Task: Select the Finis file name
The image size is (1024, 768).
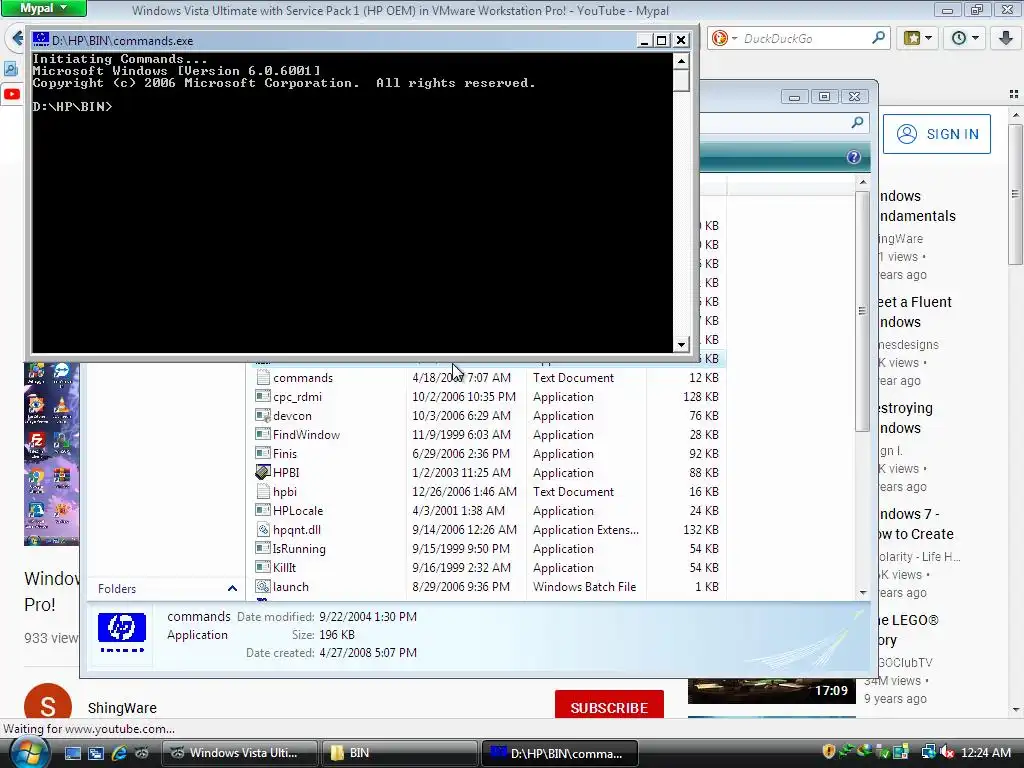Action: tap(285, 453)
